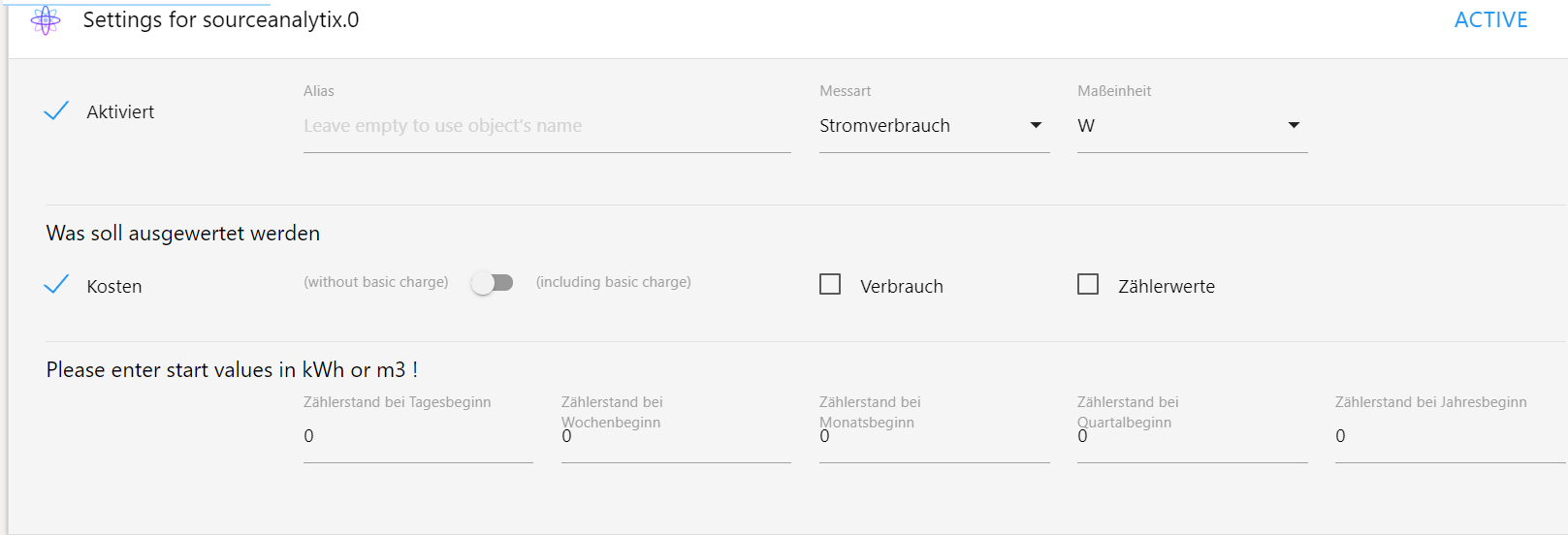Click the 'without basic charge' label

(x=376, y=282)
